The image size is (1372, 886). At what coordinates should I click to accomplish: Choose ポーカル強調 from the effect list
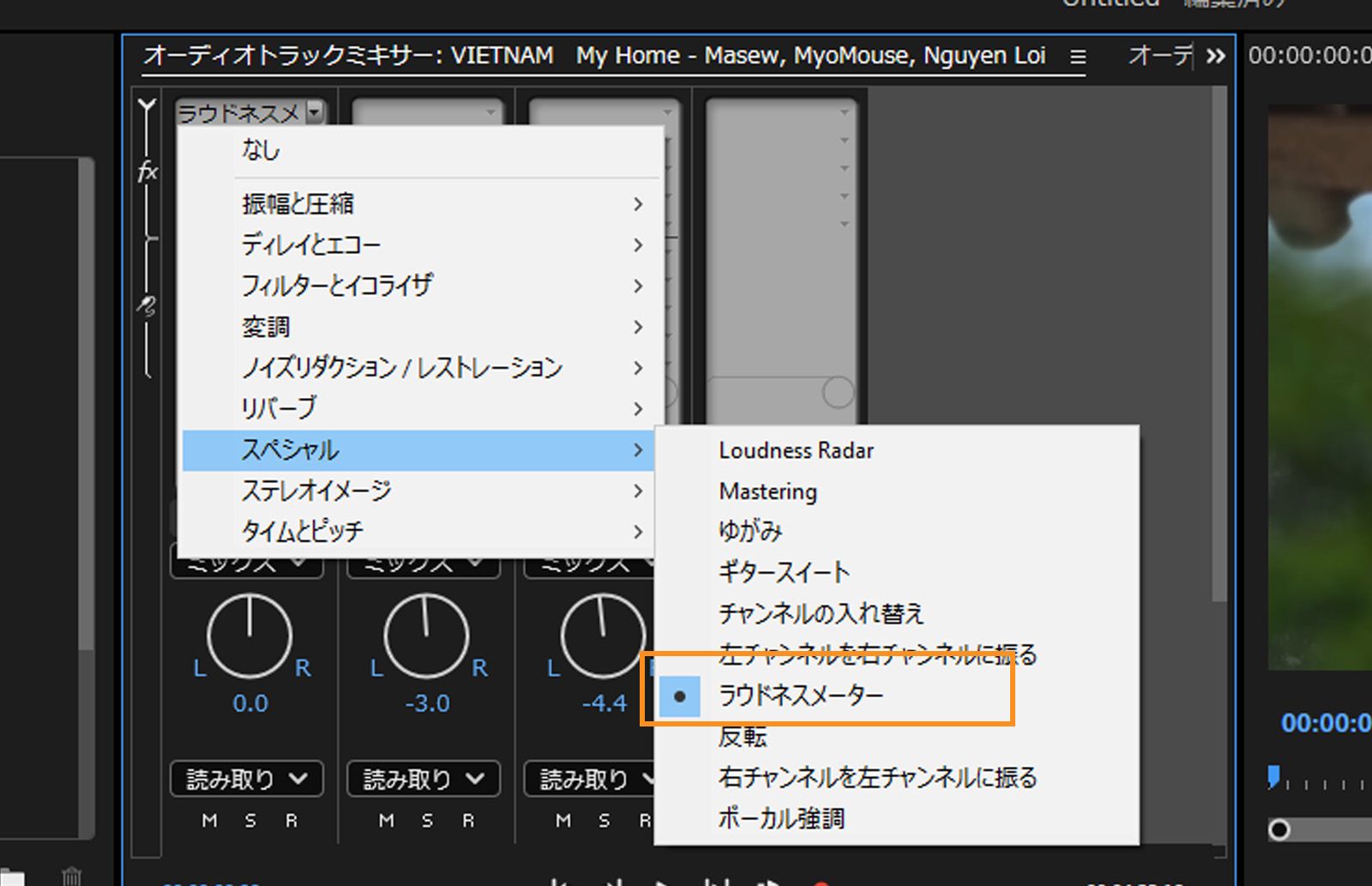(x=781, y=819)
